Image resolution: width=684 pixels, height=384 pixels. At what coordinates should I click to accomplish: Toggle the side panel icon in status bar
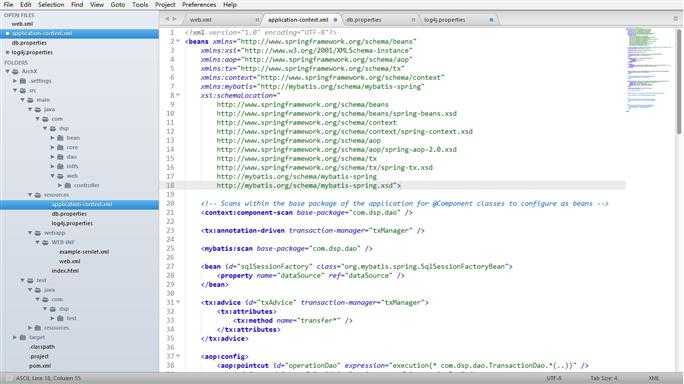(9, 378)
